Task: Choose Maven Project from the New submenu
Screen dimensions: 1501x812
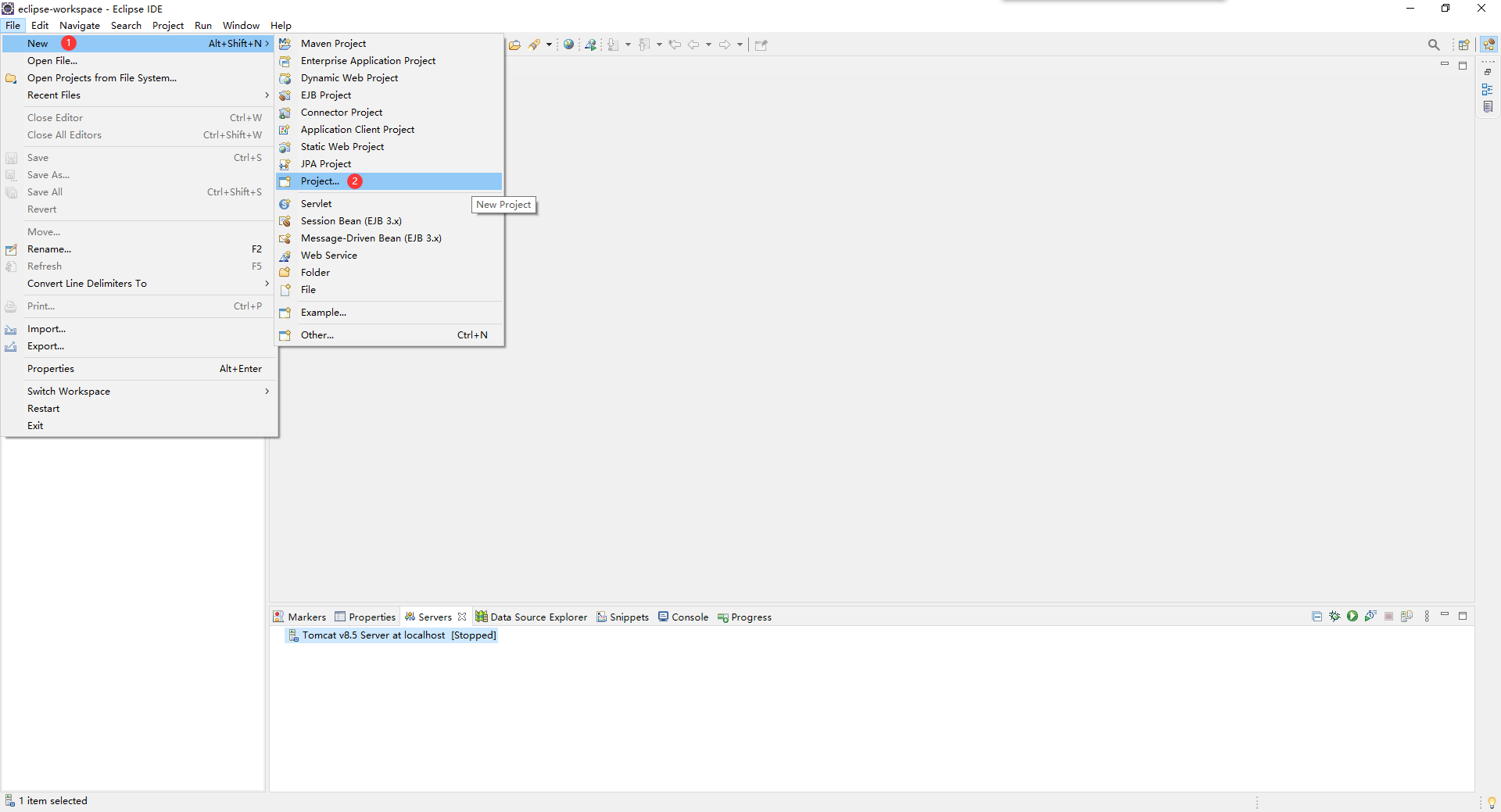Action: 334,43
